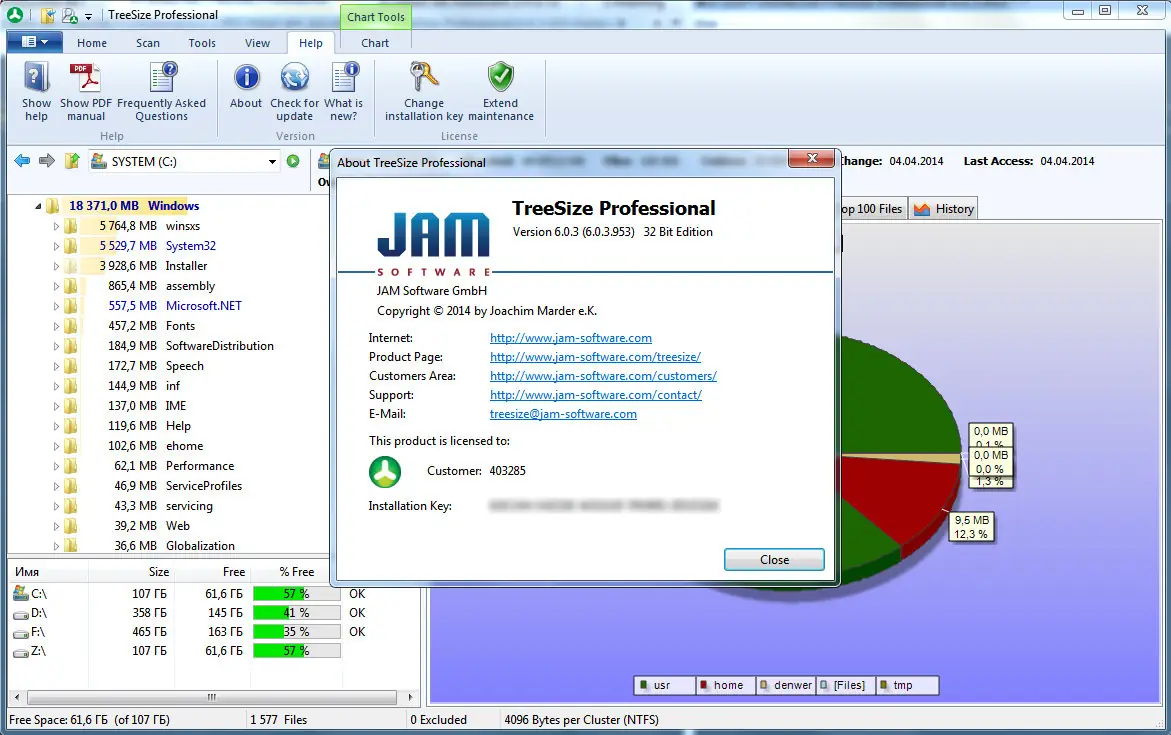
Task: Expand the Installer folder
Action: 56,266
